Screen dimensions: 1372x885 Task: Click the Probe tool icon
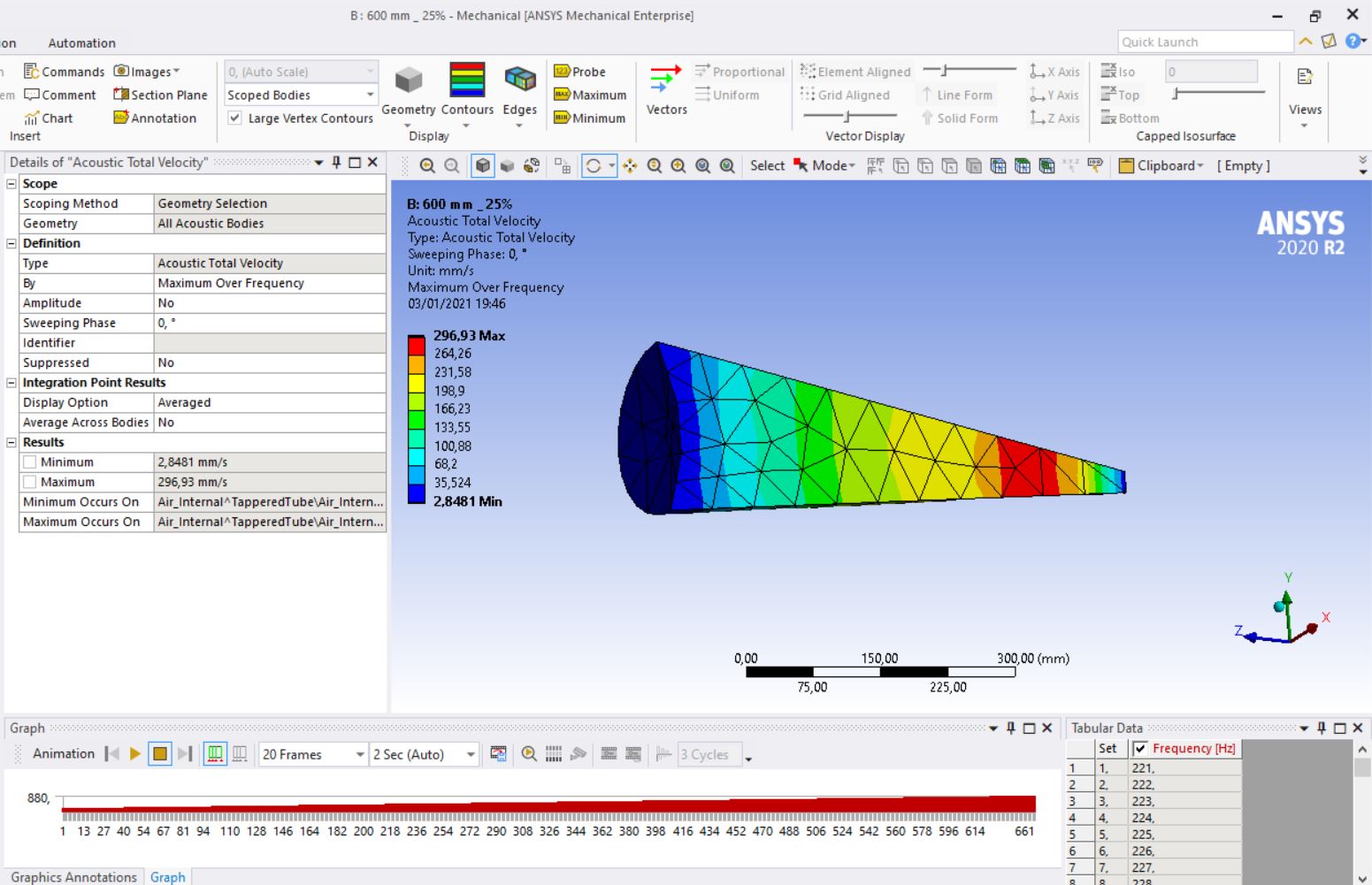point(562,72)
